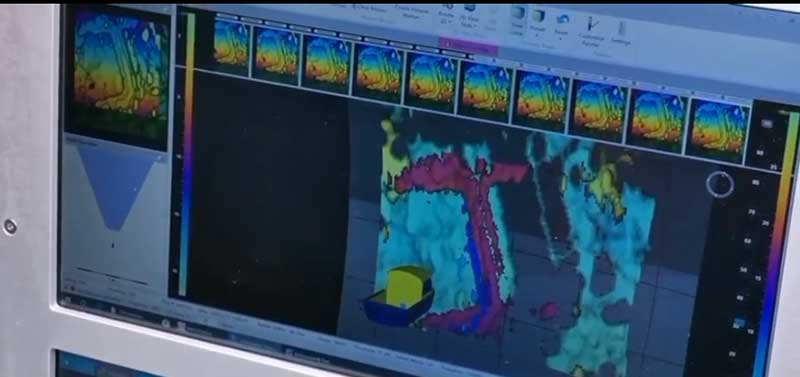Screen dimensions: 800x377
Task: Click the small blue square marker on the right scale
Action: (x=739, y=323)
